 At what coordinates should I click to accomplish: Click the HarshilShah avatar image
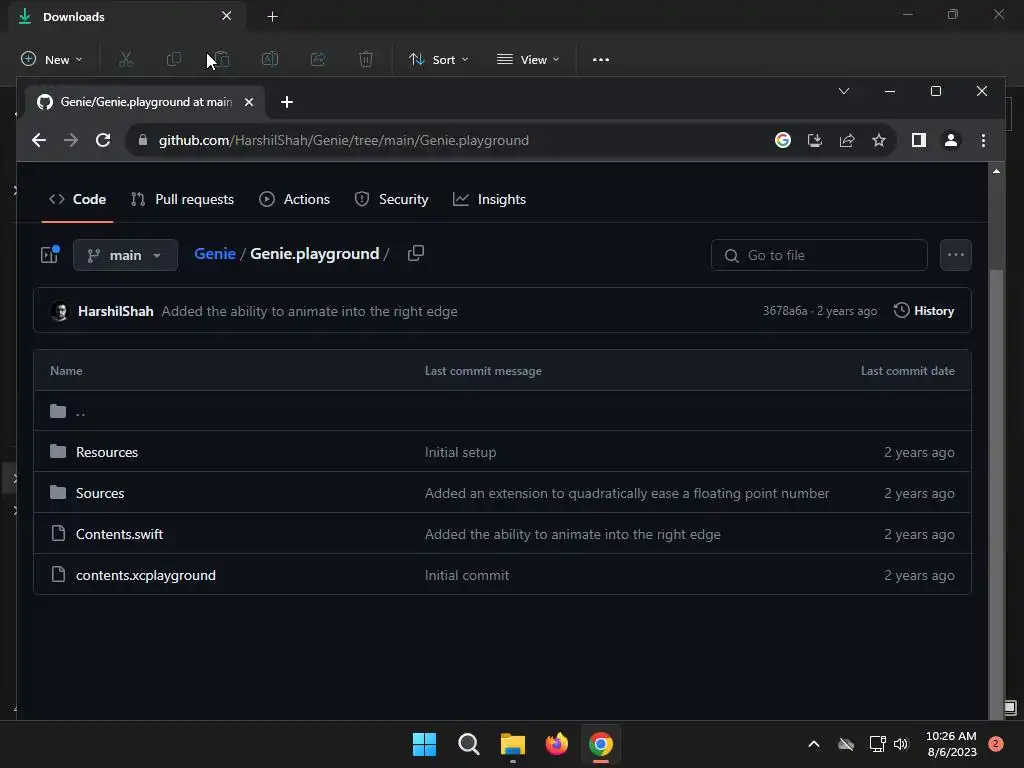tap(59, 311)
